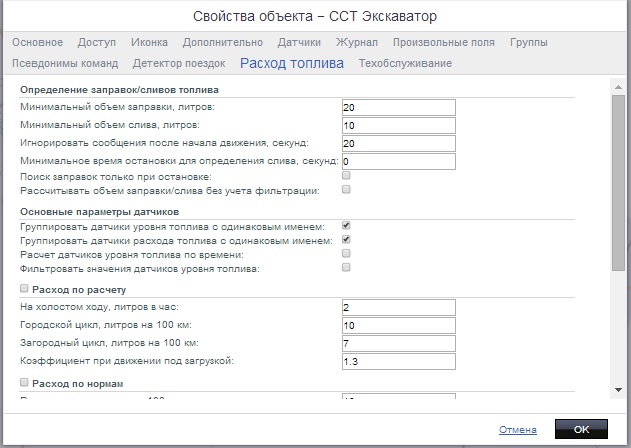Uncheck Группировать датчики уровня топлива checkbox
The image size is (631, 448).
coord(346,227)
